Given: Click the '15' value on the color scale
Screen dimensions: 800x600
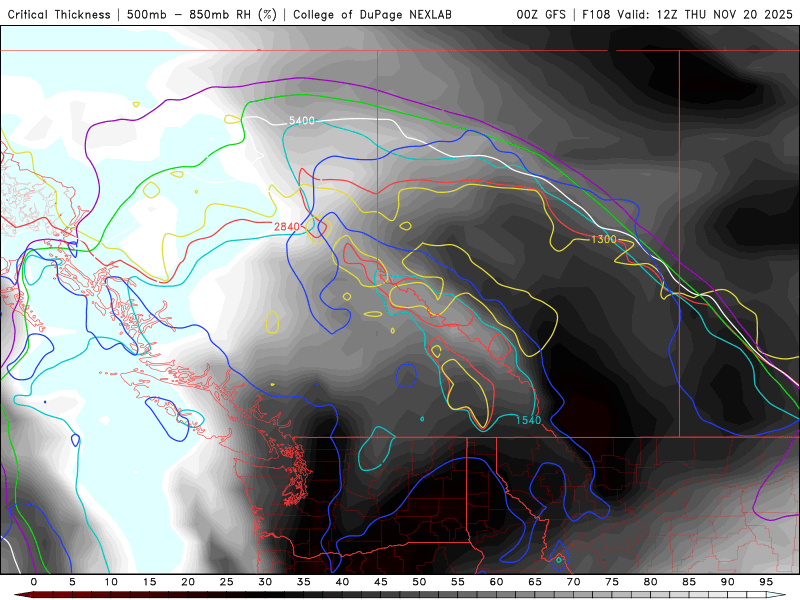Looking at the screenshot, I should click(149, 582).
